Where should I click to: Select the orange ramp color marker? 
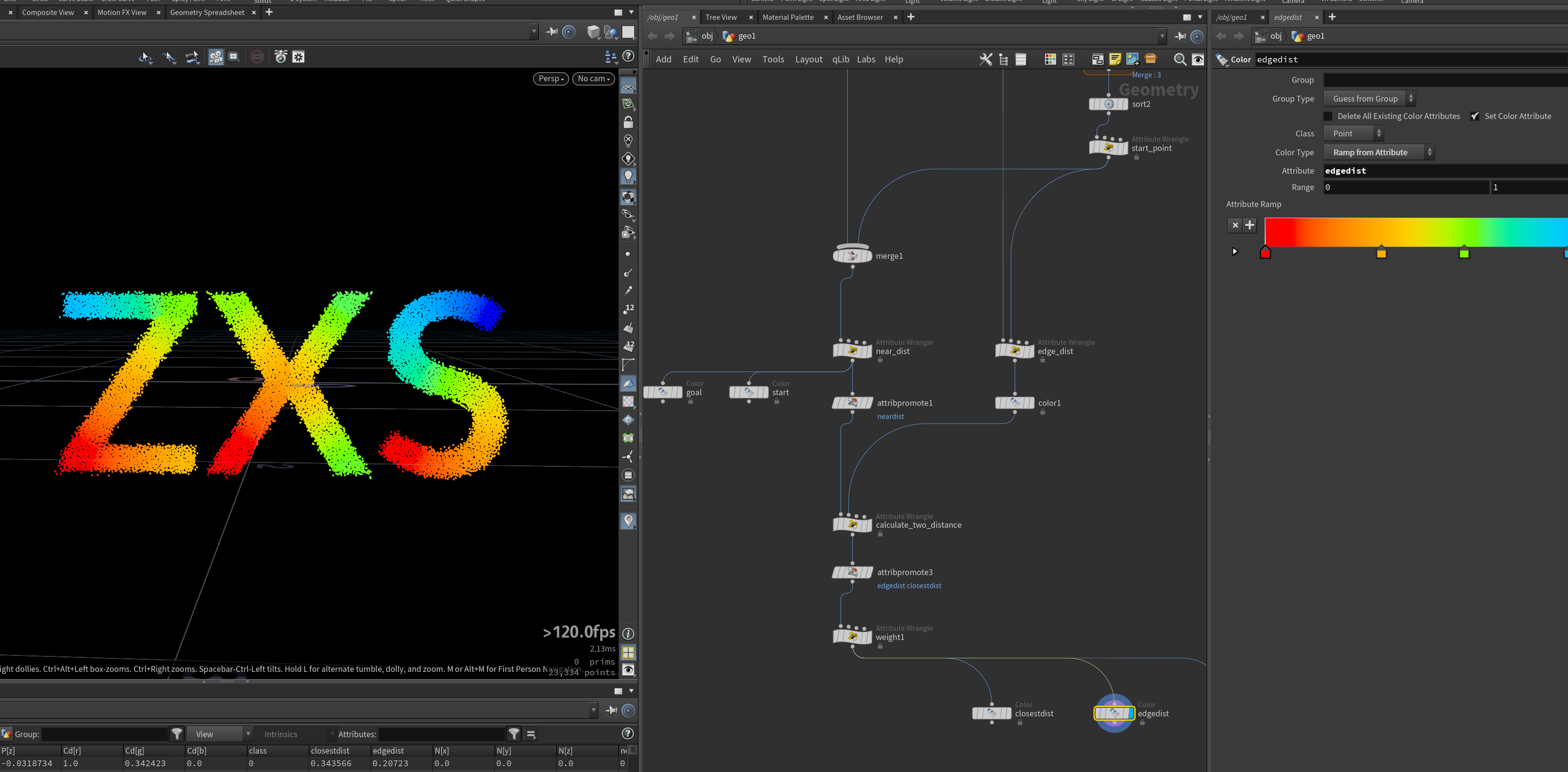click(1381, 252)
